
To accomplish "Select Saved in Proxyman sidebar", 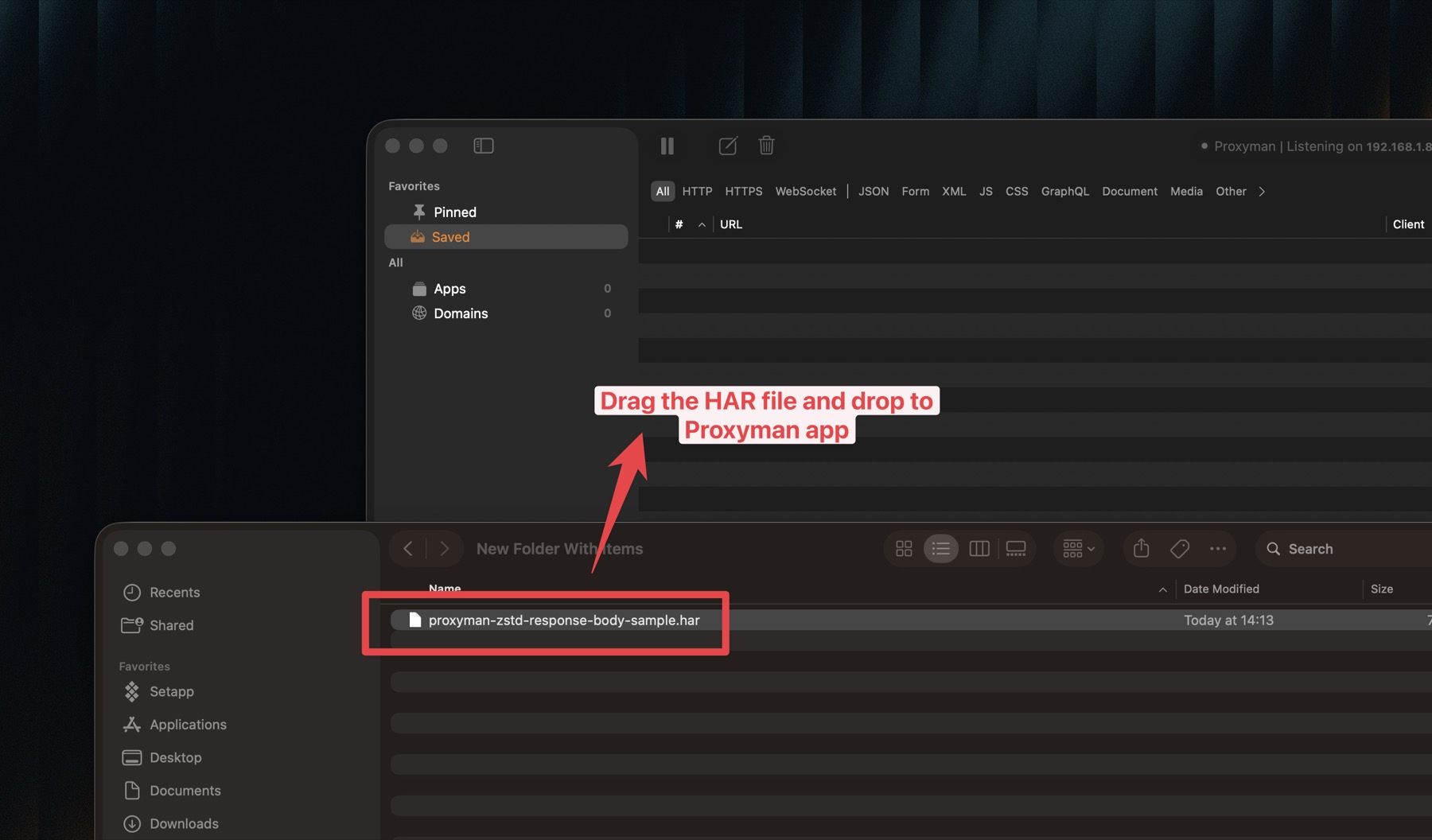I will point(506,237).
